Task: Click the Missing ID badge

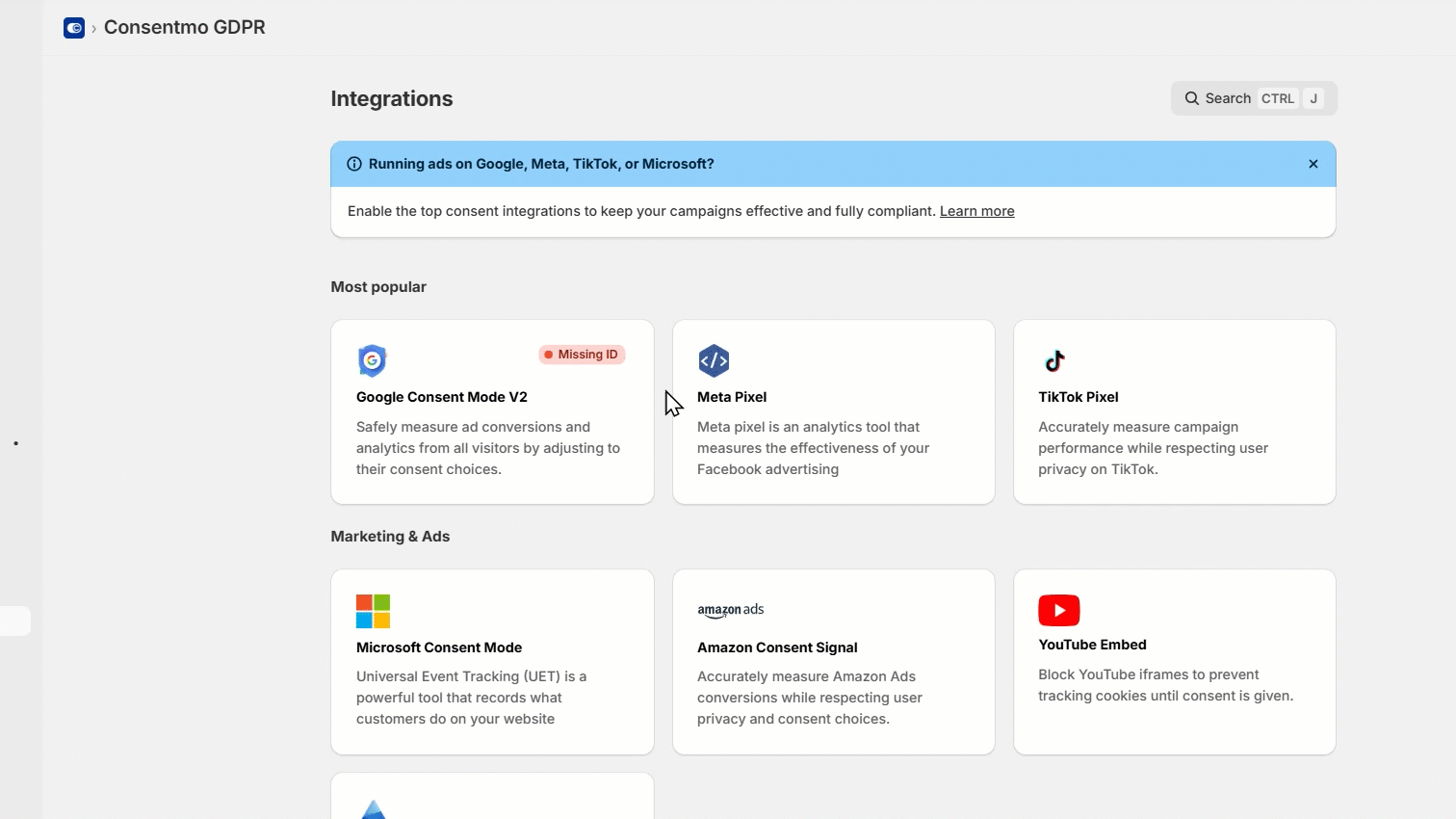Action: tap(582, 355)
